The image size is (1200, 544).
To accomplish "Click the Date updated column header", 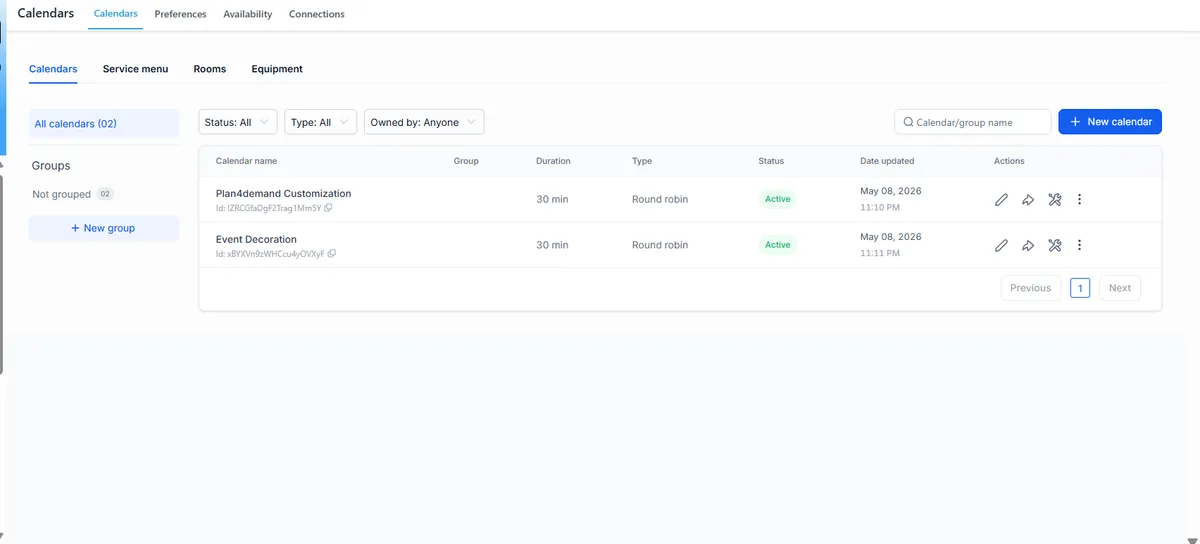I will (887, 161).
